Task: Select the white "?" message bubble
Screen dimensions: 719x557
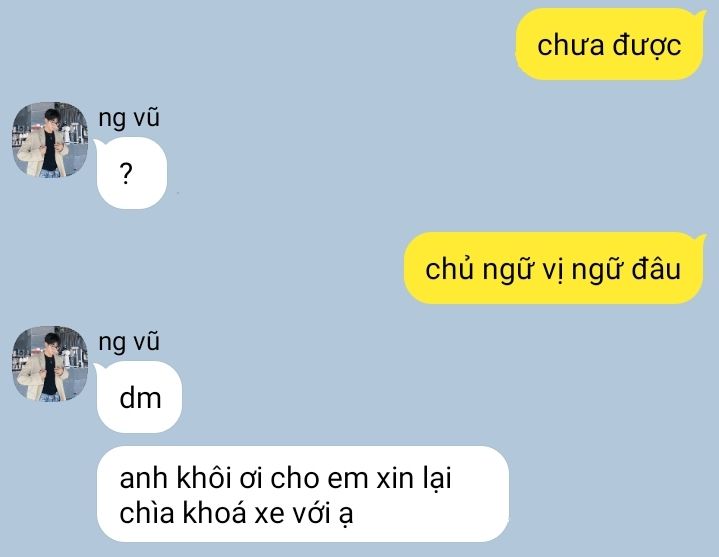Action: click(132, 173)
